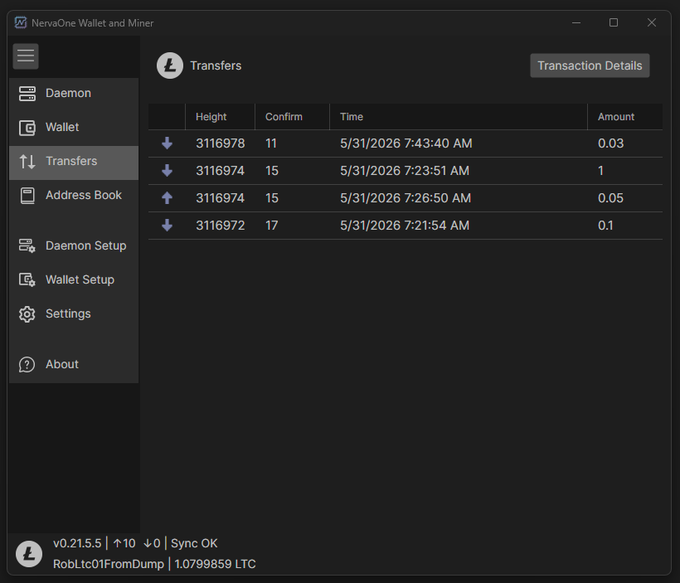Open Settings page

(x=74, y=314)
